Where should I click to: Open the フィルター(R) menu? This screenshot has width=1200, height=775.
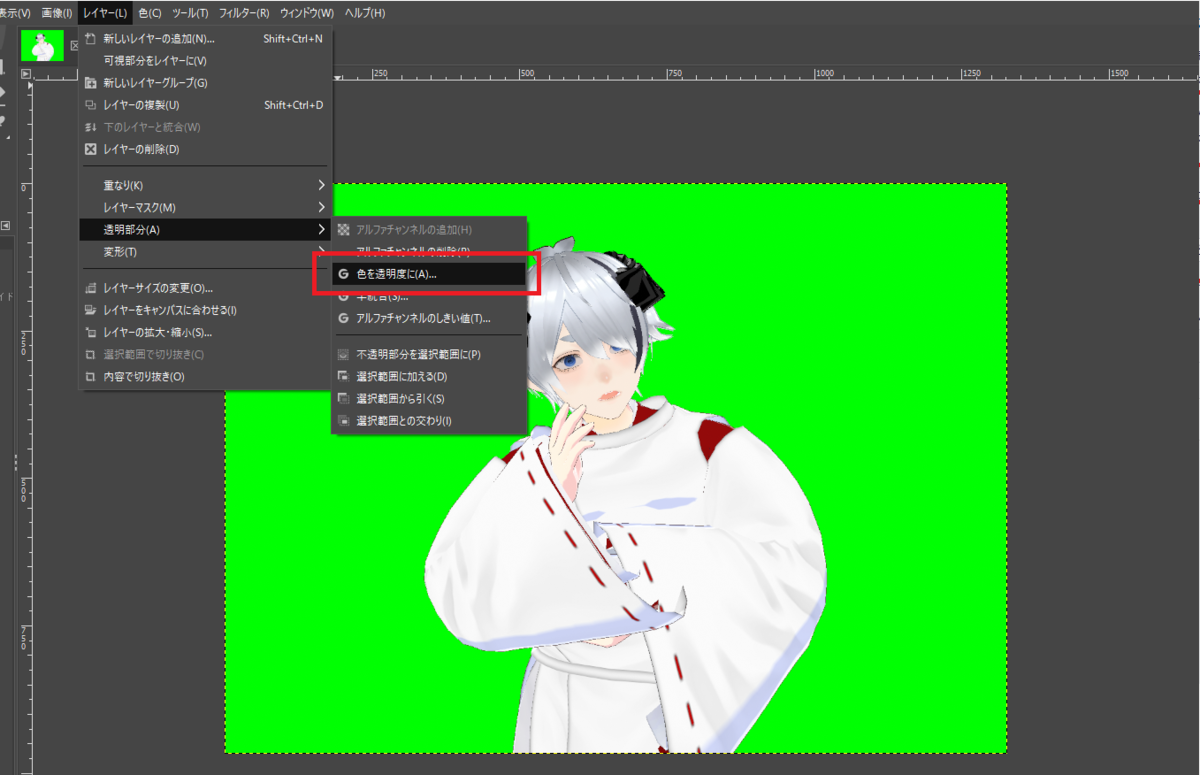coord(244,13)
